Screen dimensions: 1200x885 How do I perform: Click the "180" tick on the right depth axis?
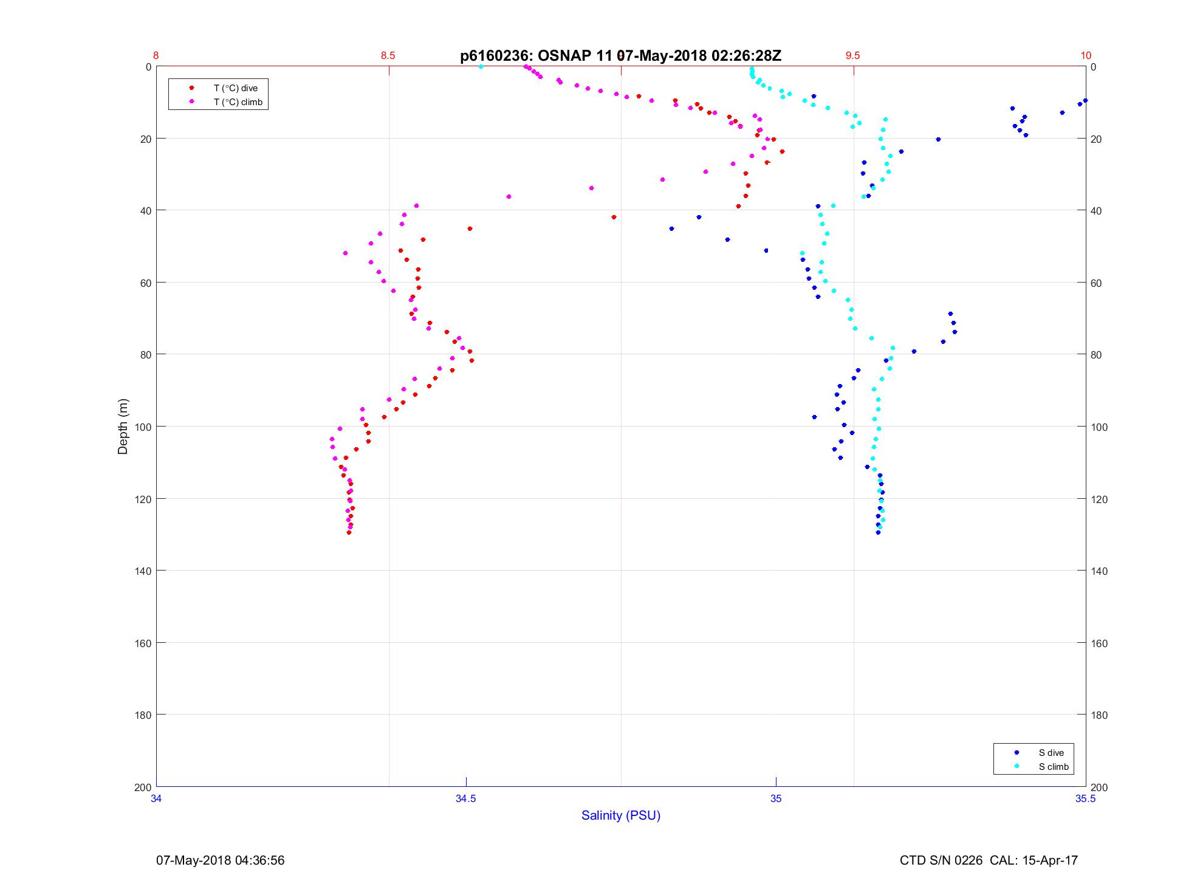pyautogui.click(x=1099, y=715)
